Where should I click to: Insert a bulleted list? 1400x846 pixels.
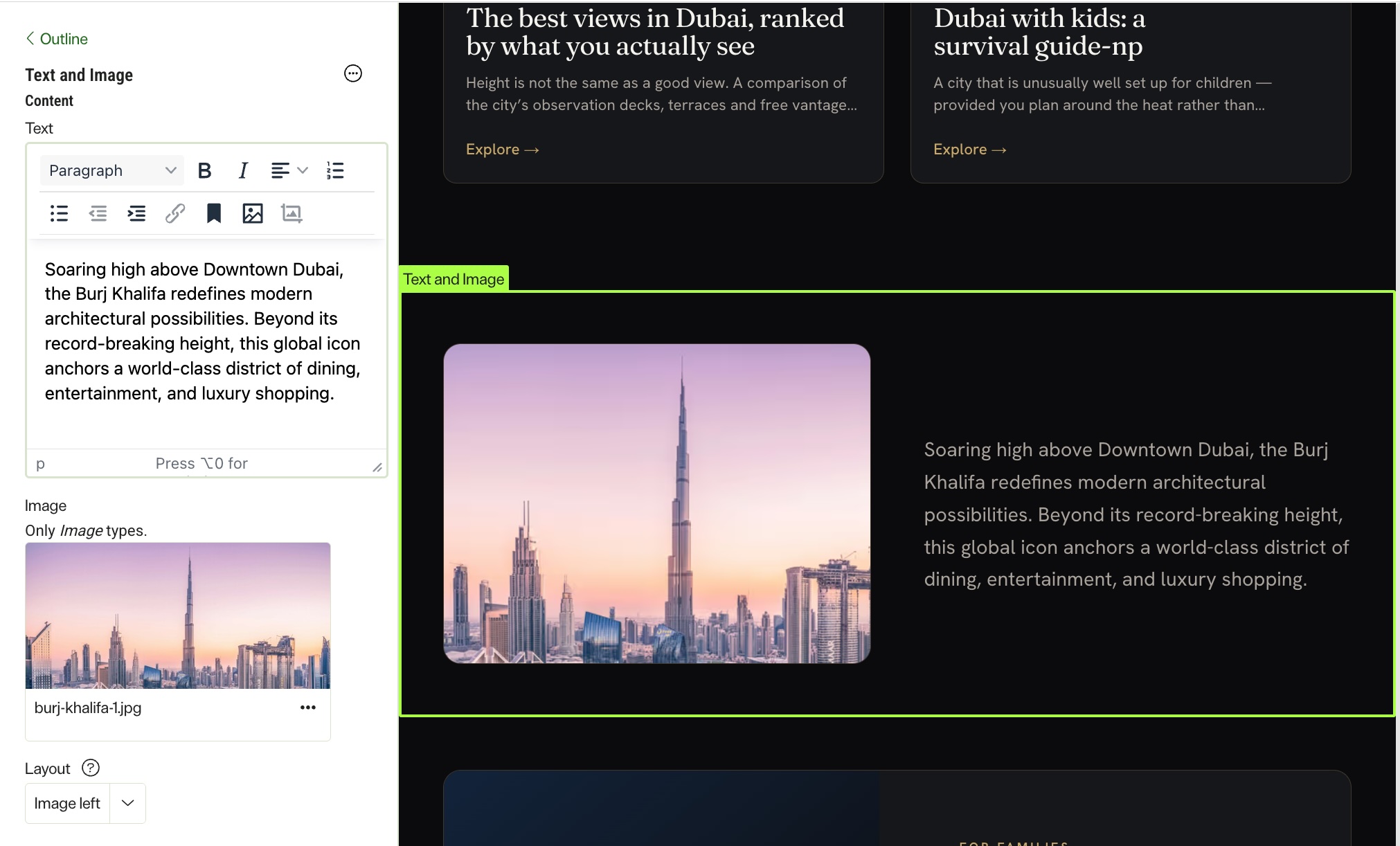point(59,213)
